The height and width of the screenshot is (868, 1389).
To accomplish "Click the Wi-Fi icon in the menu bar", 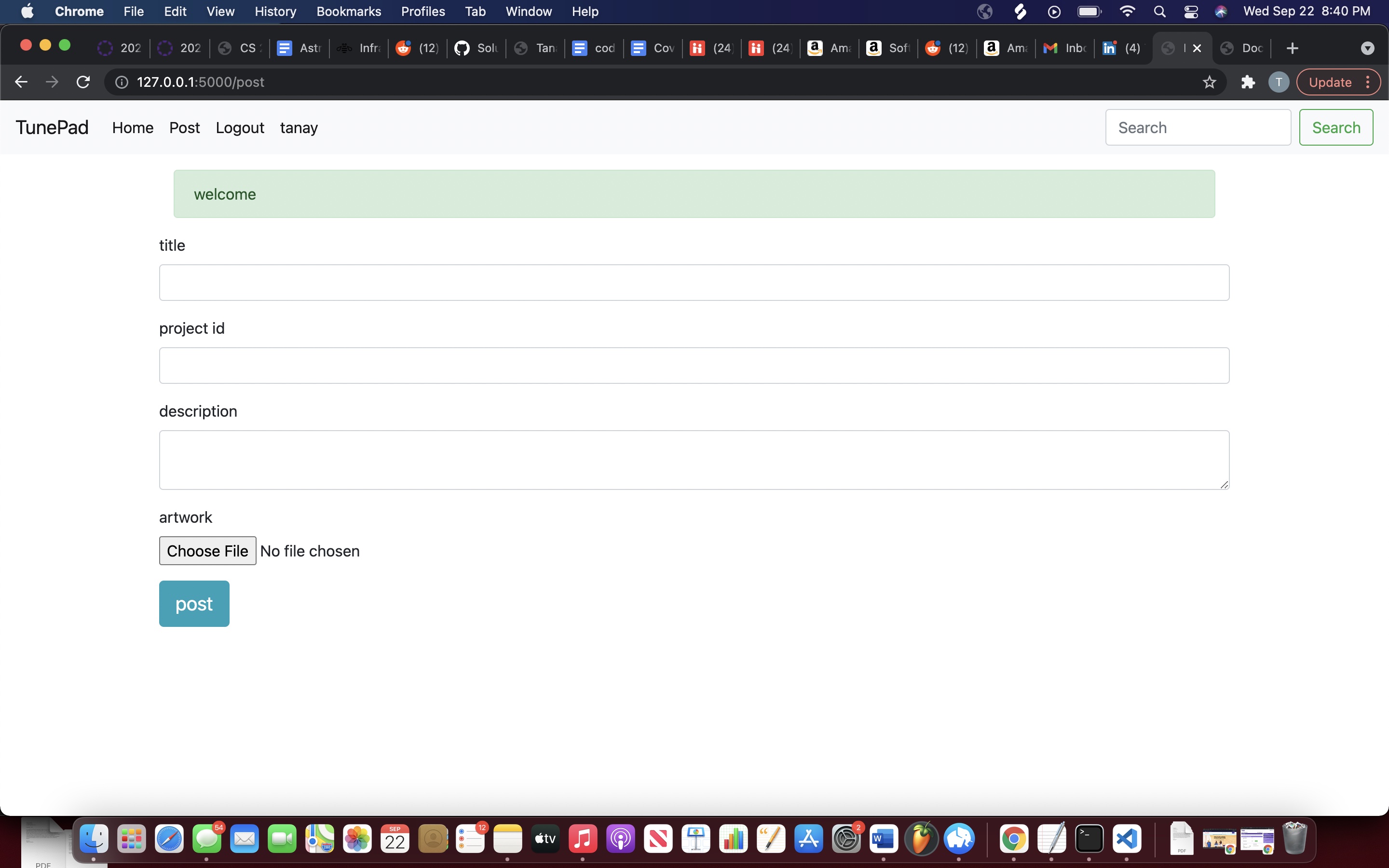I will click(1127, 11).
